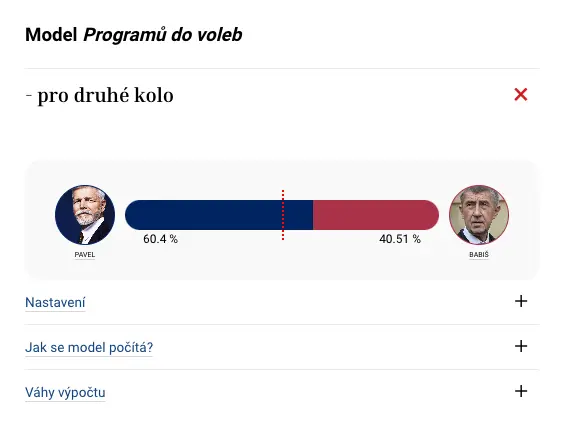Expand 'Váhy výpočtu' with plus icon
This screenshot has height=429, width=565.
click(521, 391)
